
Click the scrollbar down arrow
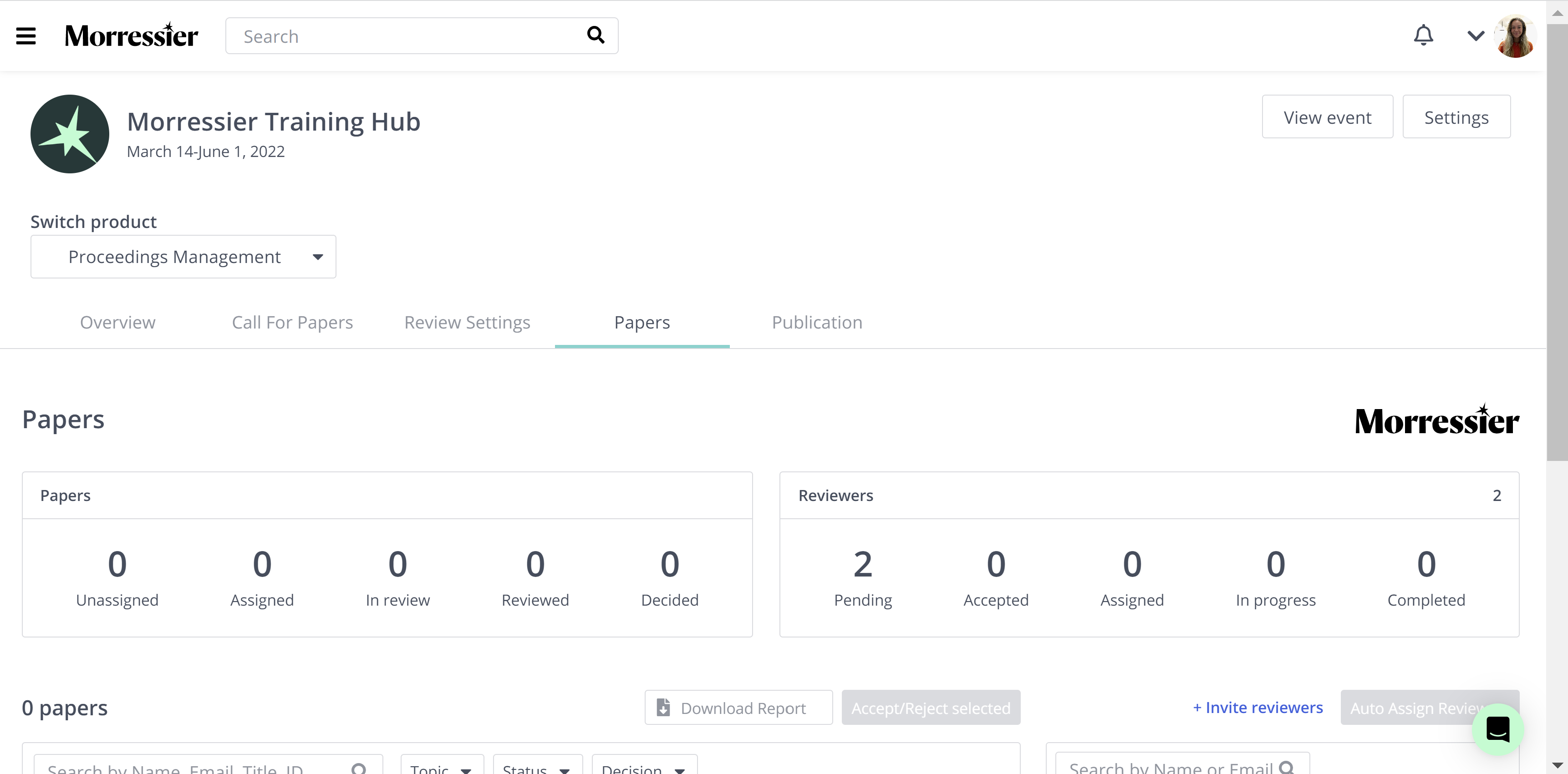point(1557,765)
